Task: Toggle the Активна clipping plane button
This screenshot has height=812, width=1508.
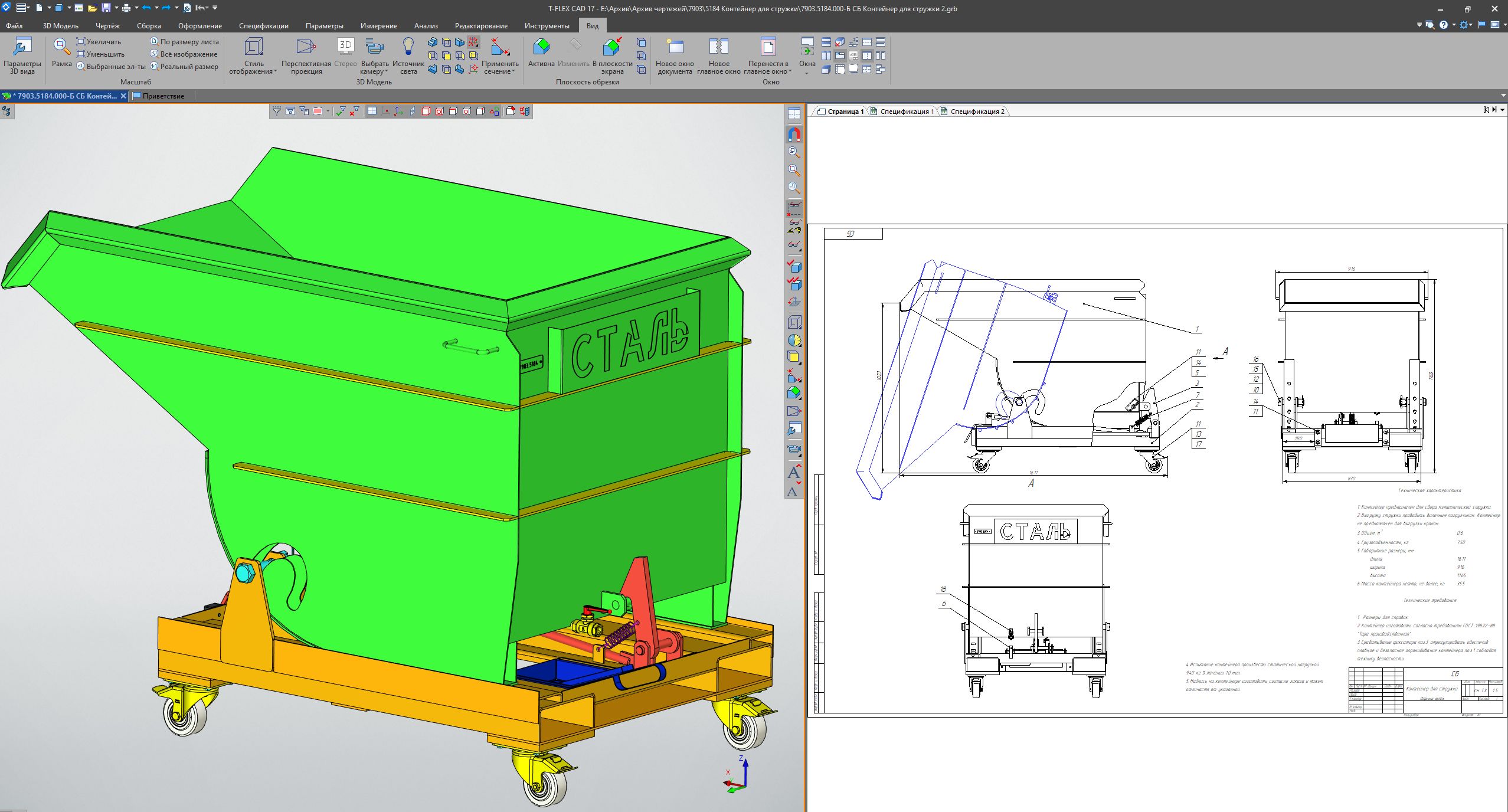Action: 541,47
